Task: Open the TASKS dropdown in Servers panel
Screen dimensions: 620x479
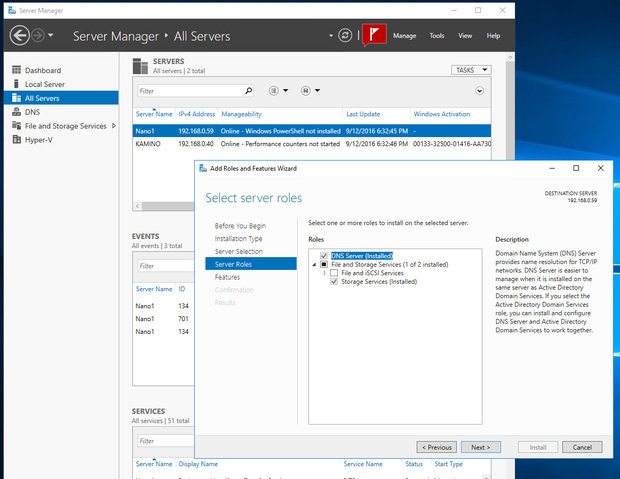Action: click(470, 70)
